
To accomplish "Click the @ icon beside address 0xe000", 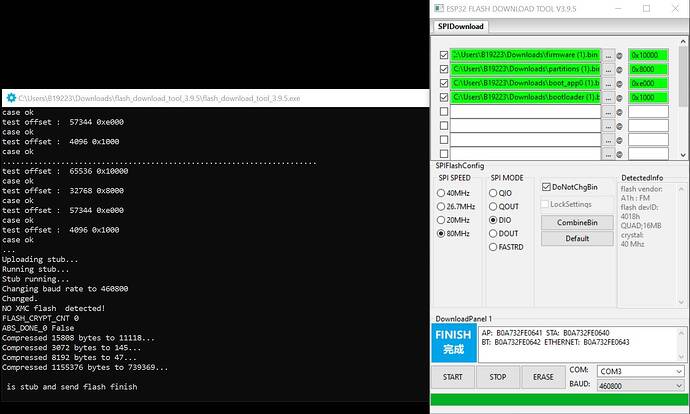I will pos(619,84).
